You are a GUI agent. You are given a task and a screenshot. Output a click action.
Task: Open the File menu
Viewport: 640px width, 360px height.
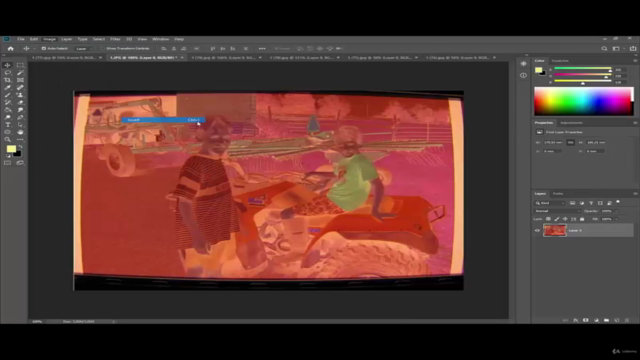(21, 39)
